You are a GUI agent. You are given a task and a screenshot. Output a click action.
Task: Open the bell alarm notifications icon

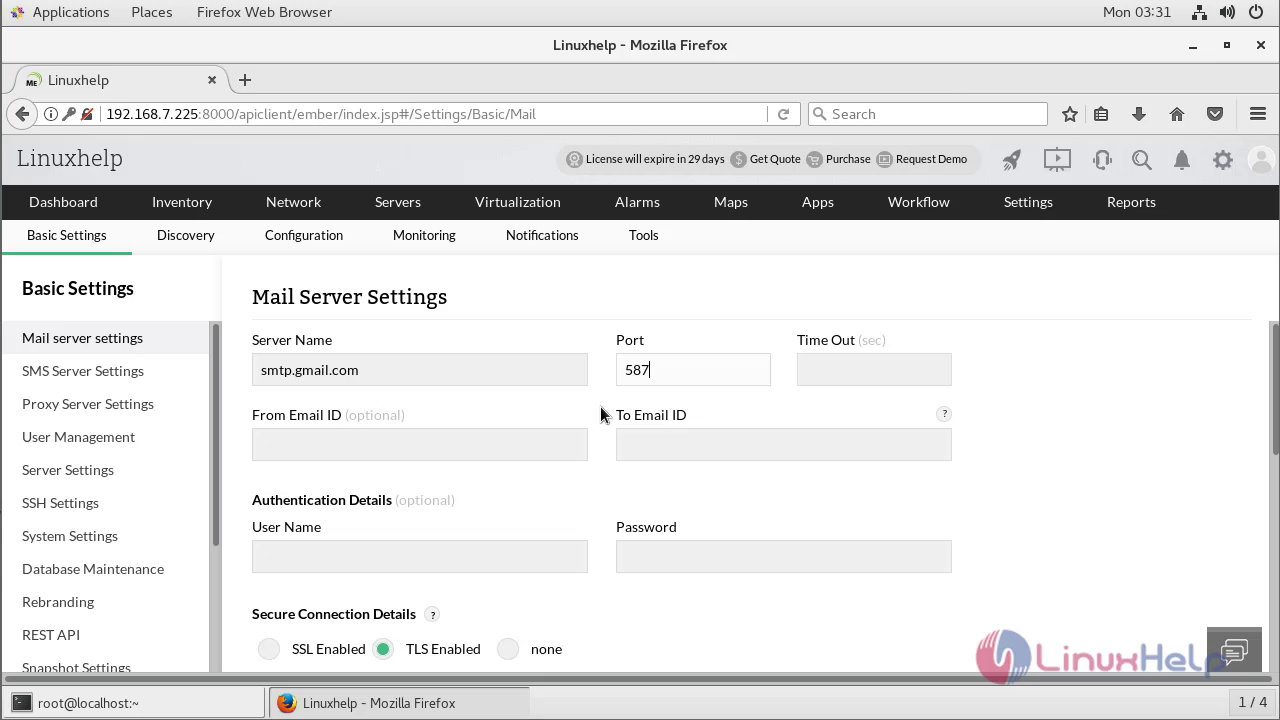click(1182, 159)
